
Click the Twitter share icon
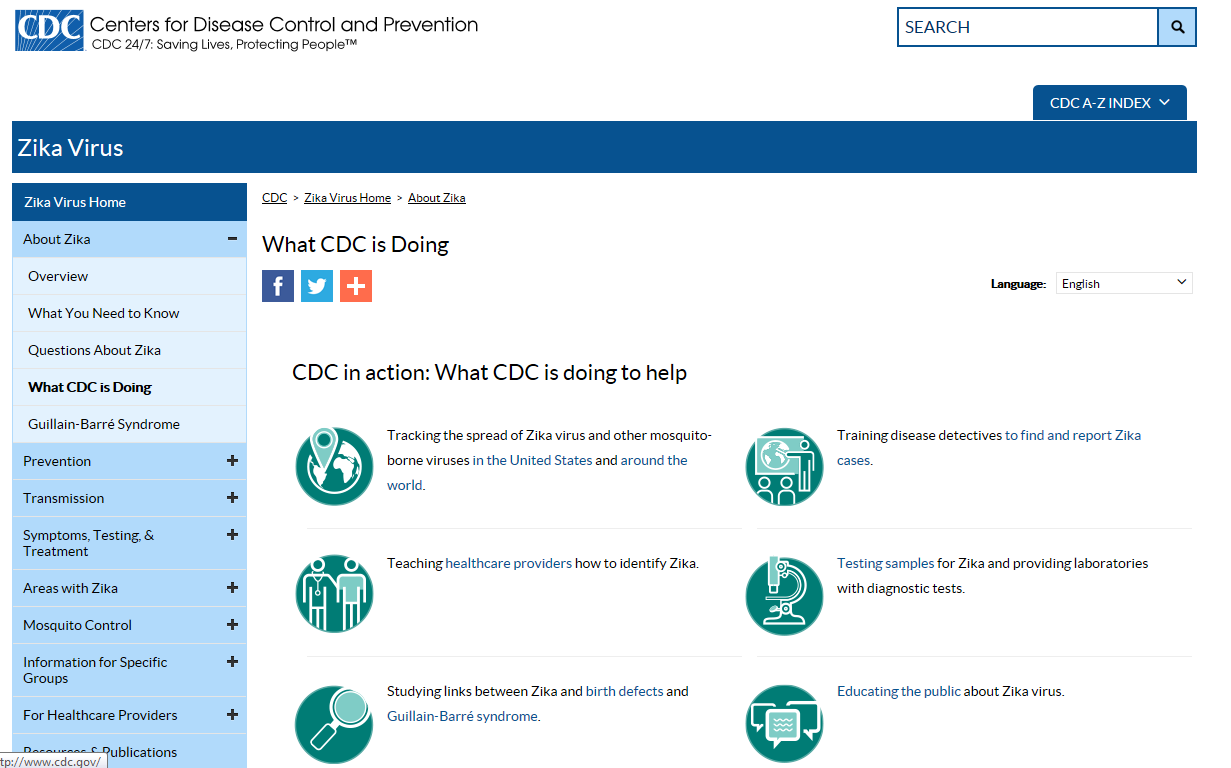pyautogui.click(x=317, y=286)
